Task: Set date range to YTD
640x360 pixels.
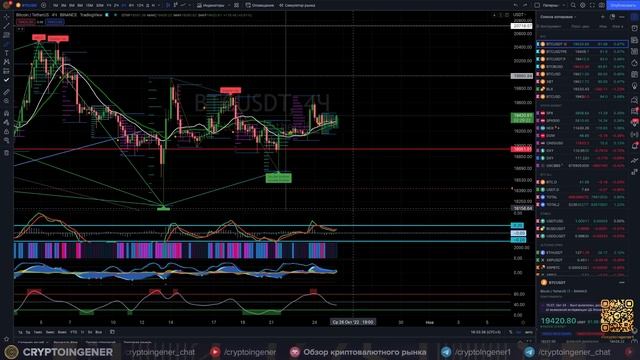Action: [73, 332]
